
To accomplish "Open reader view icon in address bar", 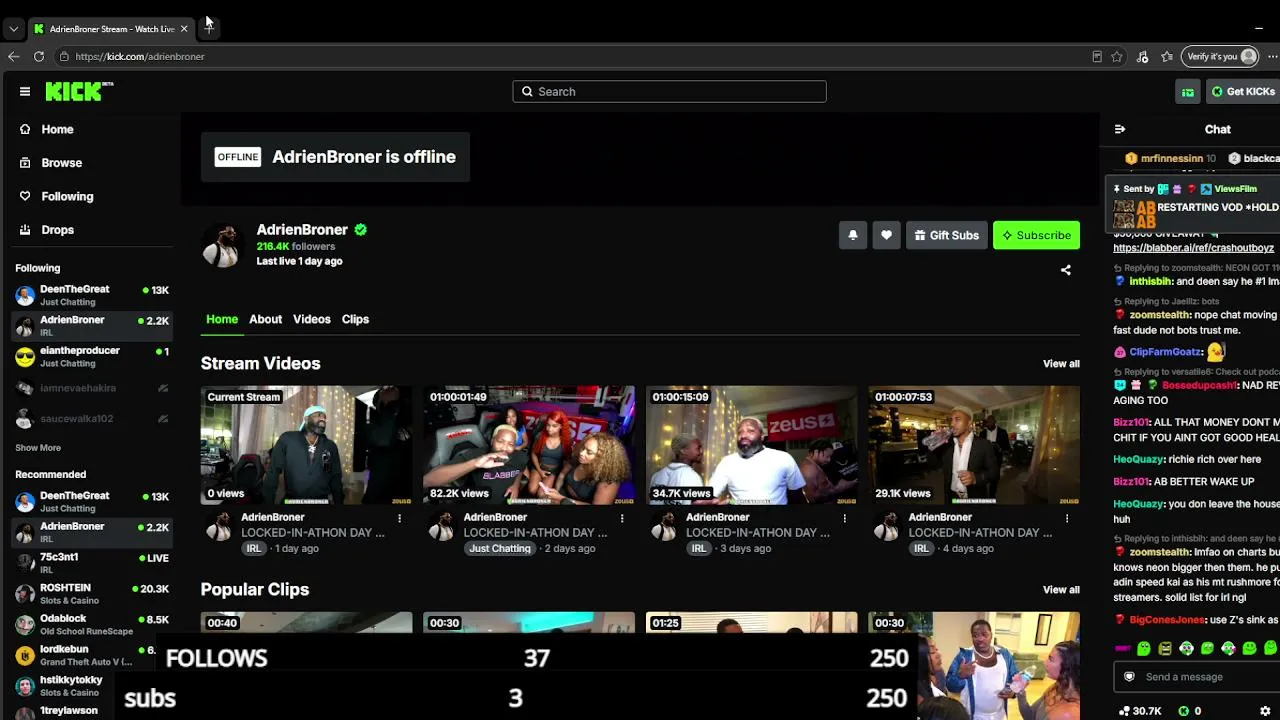I will (1097, 57).
